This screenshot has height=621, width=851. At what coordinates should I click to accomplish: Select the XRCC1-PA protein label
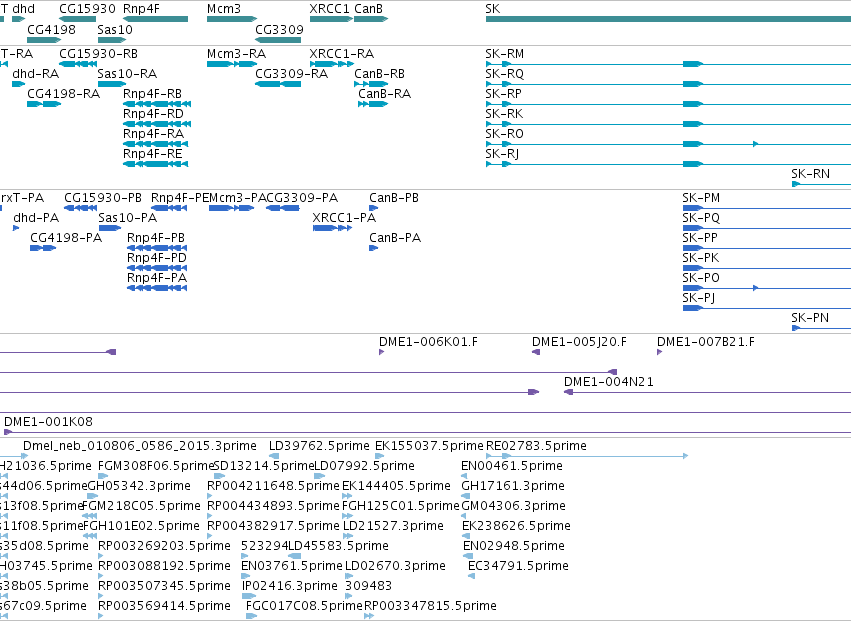(345, 218)
